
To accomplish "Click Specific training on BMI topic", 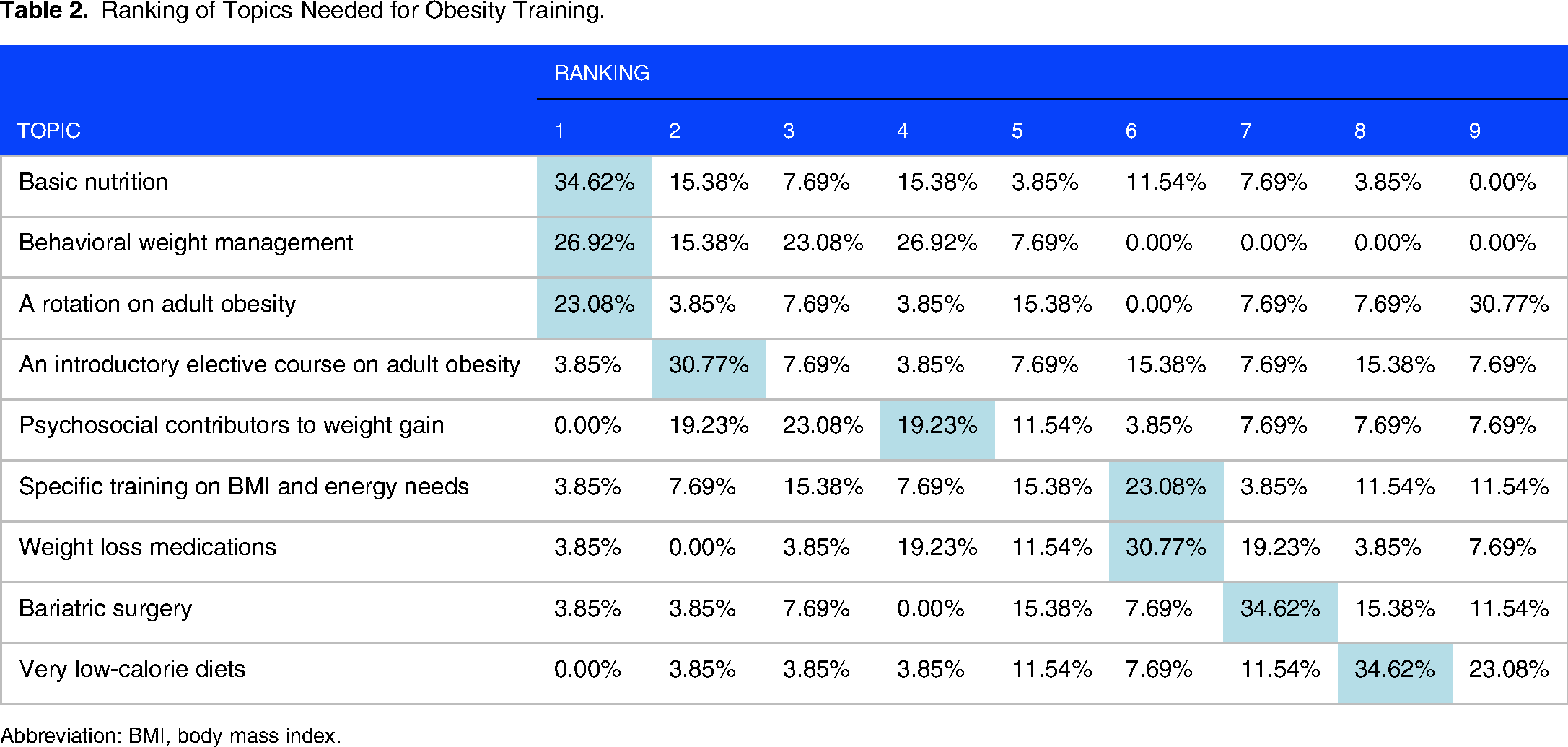I will click(244, 486).
